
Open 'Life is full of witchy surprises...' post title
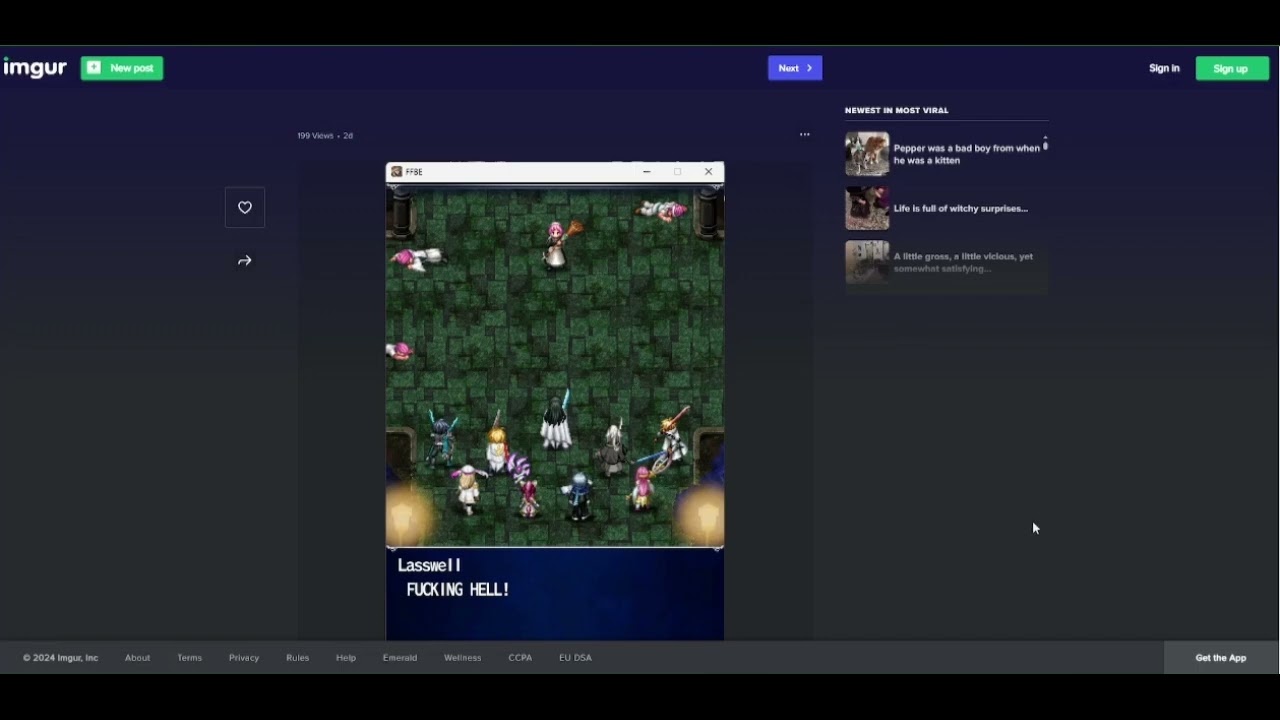[x=961, y=208]
